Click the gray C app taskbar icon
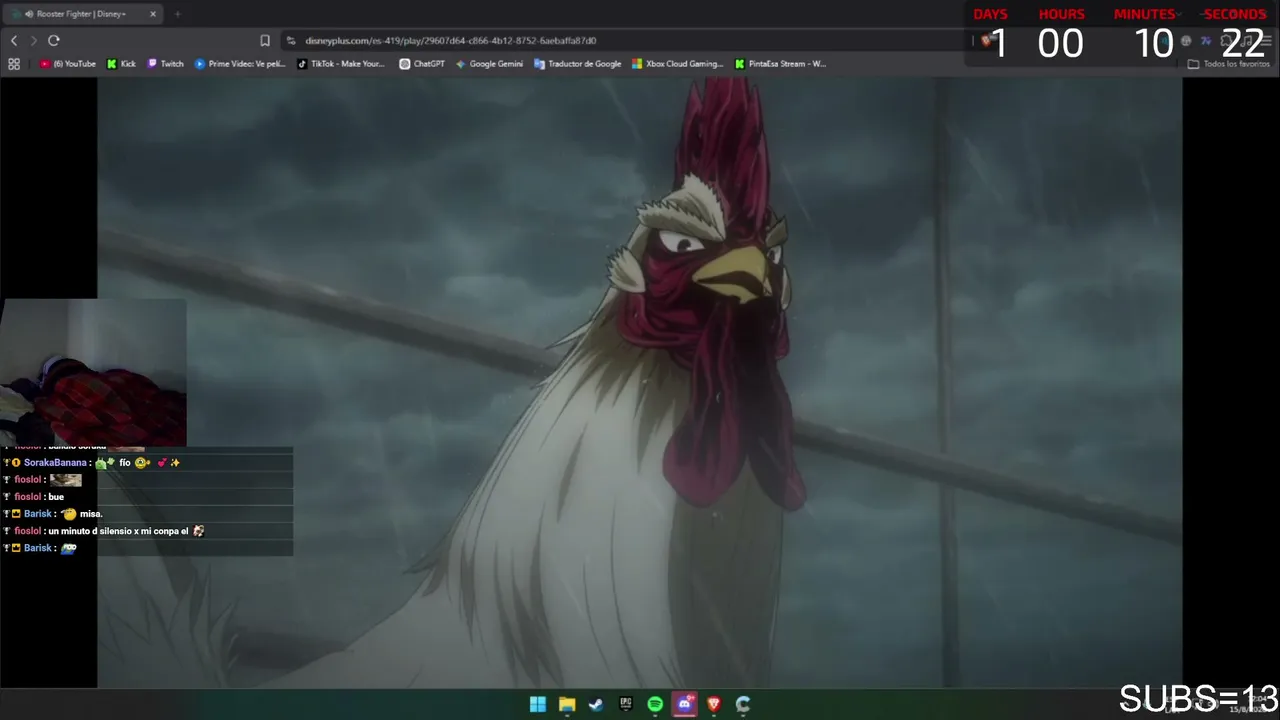Viewport: 1280px width, 720px height. (743, 704)
